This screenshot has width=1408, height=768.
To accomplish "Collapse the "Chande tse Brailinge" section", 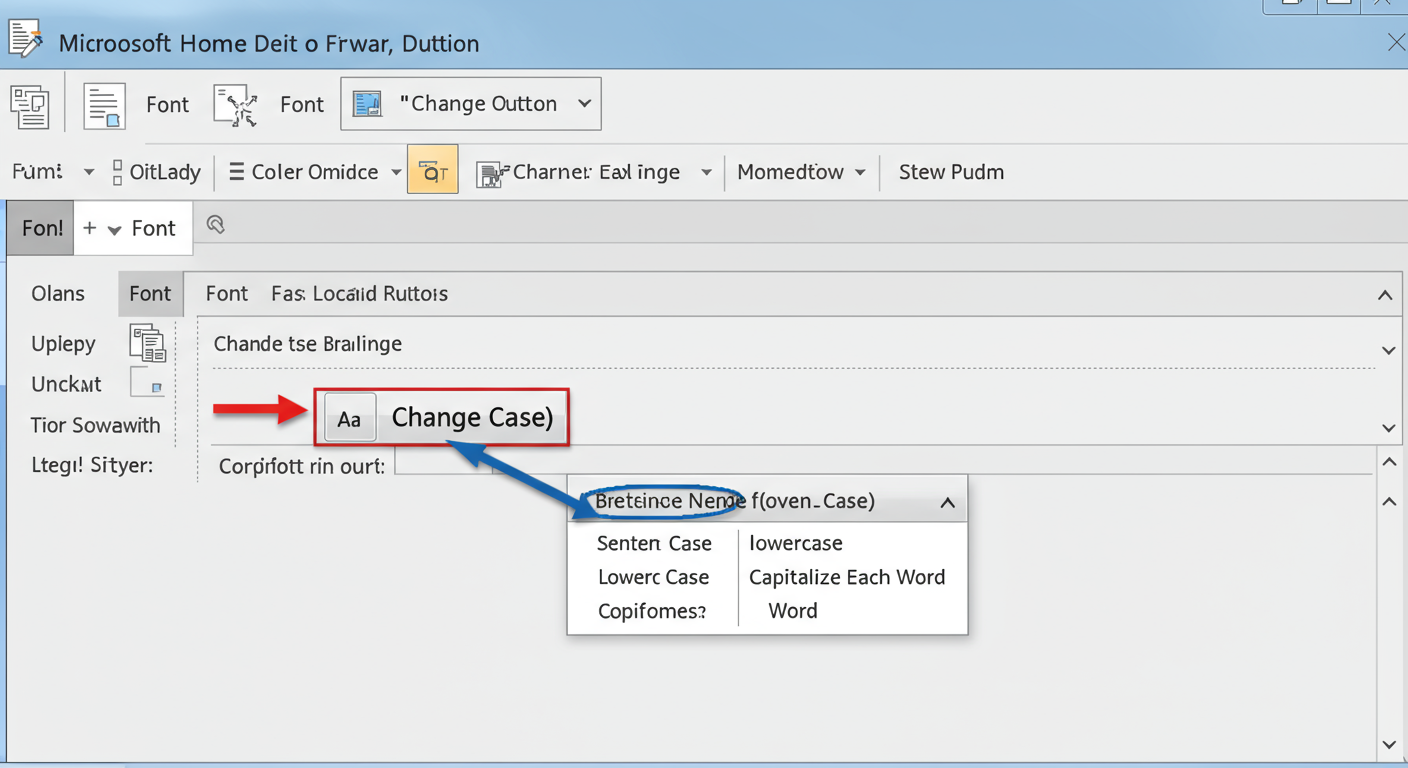I will (1388, 350).
